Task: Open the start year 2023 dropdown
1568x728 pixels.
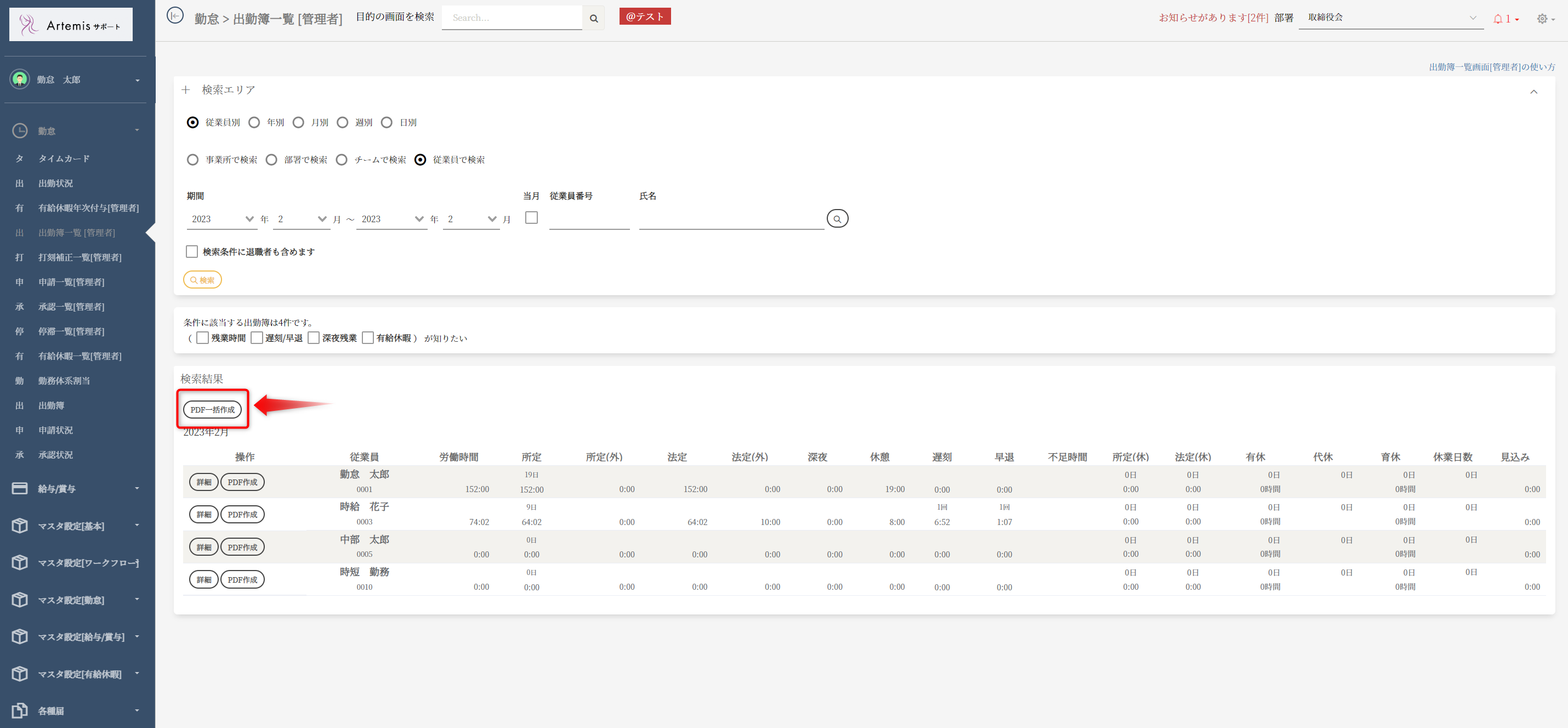Action: 222,219
